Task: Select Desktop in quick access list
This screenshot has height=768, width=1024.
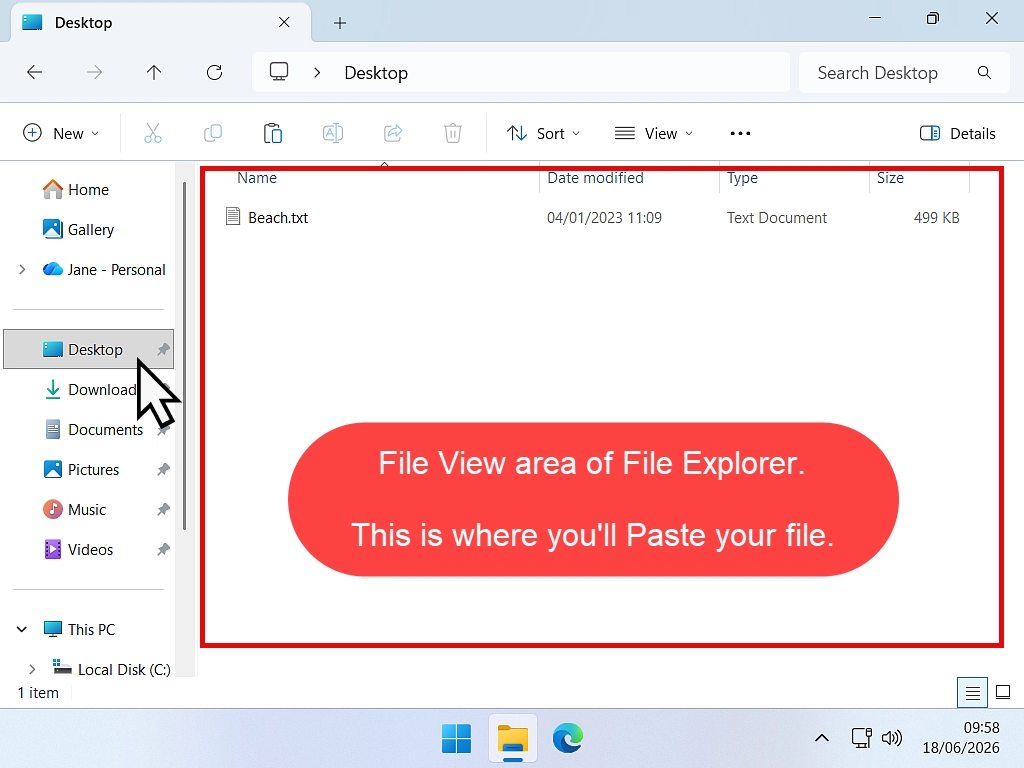Action: pyautogui.click(x=88, y=349)
